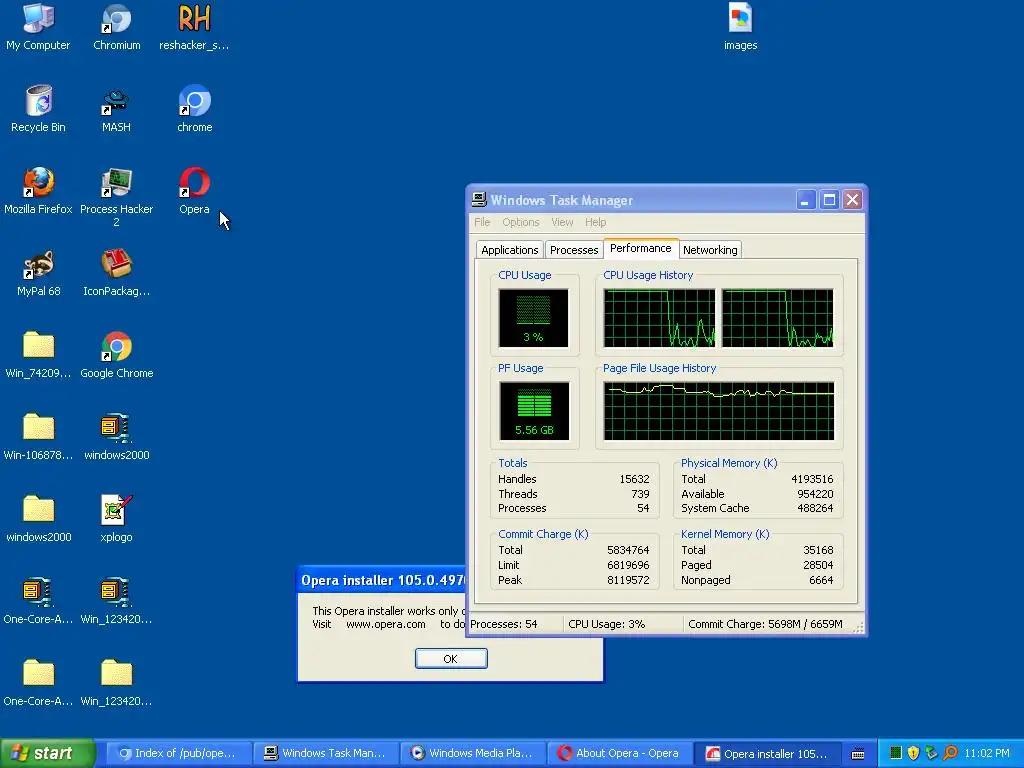
Task: Select the reshacker_setup desktop icon
Action: coord(194,27)
